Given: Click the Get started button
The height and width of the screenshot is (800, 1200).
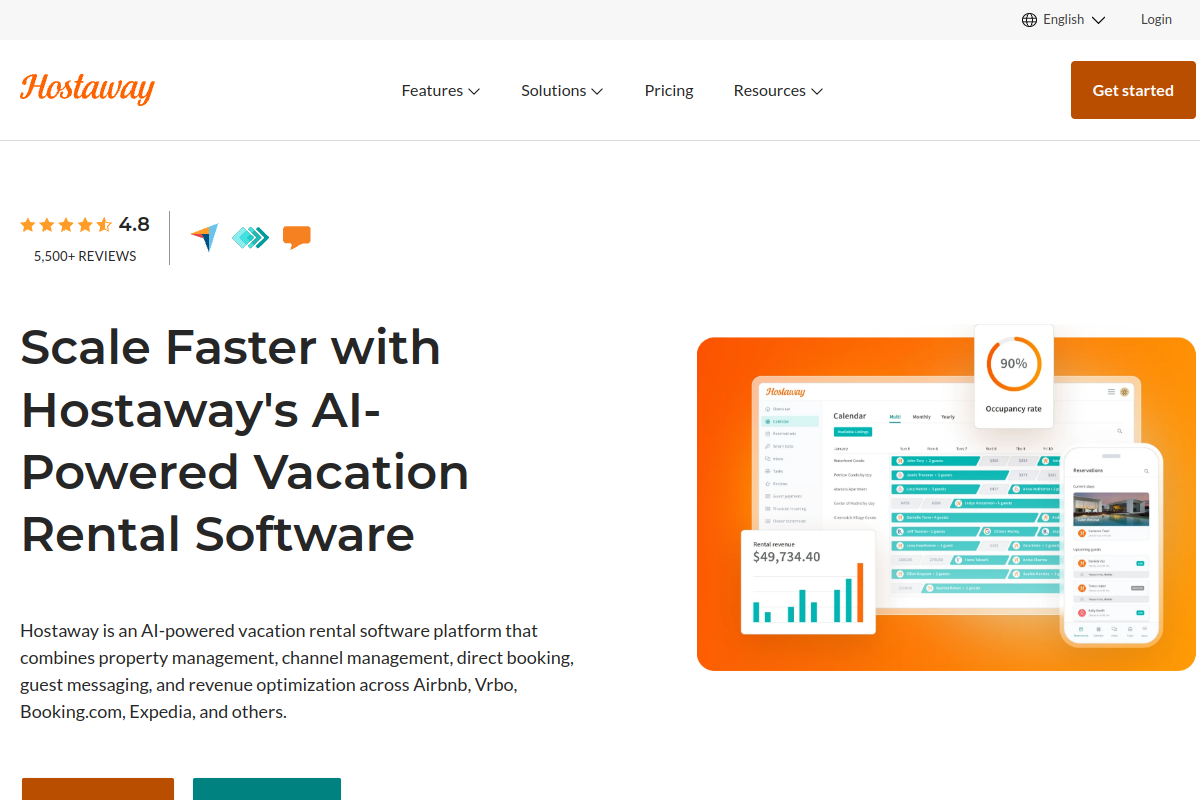Looking at the screenshot, I should coord(1133,90).
